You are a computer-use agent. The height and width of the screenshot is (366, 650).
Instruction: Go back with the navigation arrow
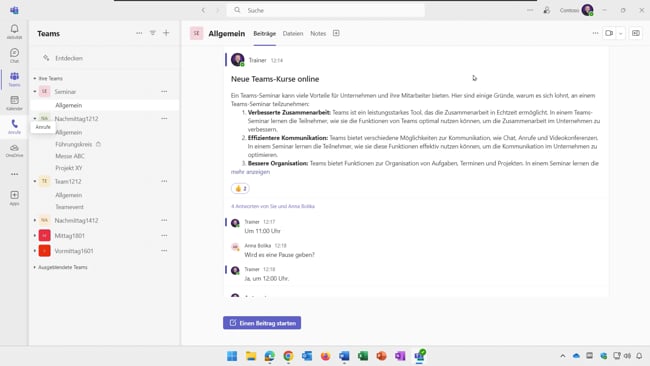tap(204, 10)
